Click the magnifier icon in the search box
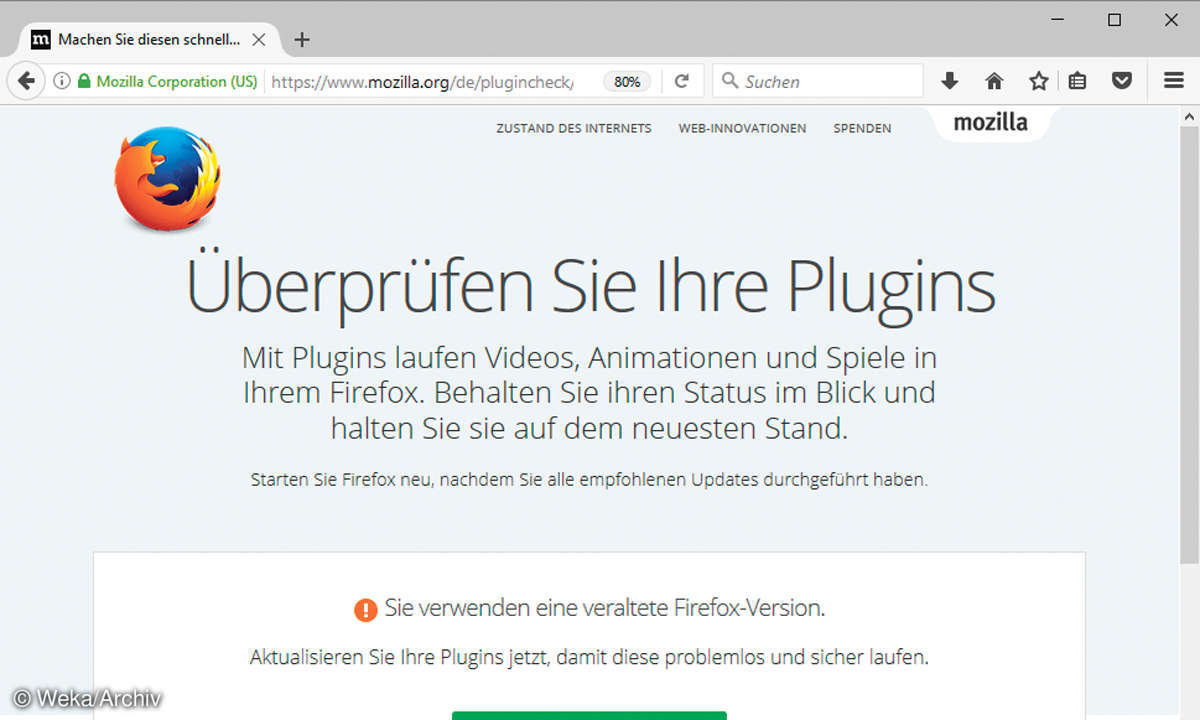Viewport: 1200px width, 720px height. tap(730, 81)
